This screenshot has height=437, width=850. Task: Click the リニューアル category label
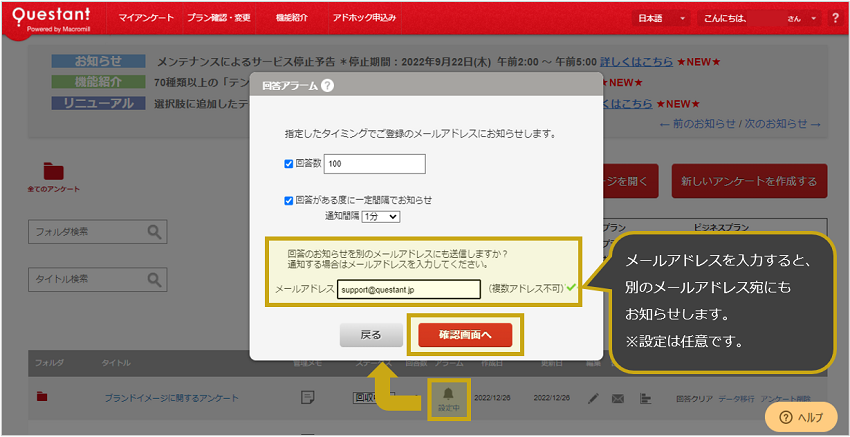coord(99,103)
